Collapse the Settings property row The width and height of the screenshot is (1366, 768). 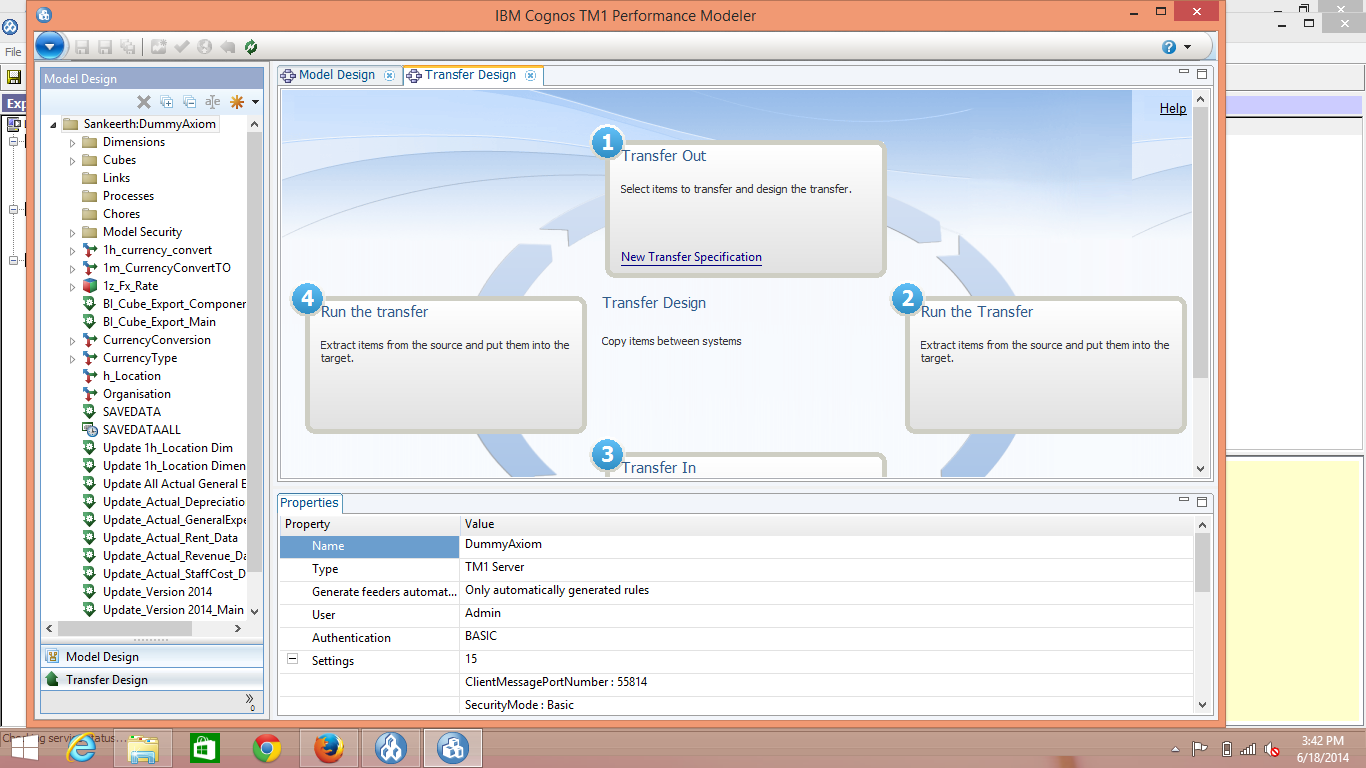click(x=293, y=659)
